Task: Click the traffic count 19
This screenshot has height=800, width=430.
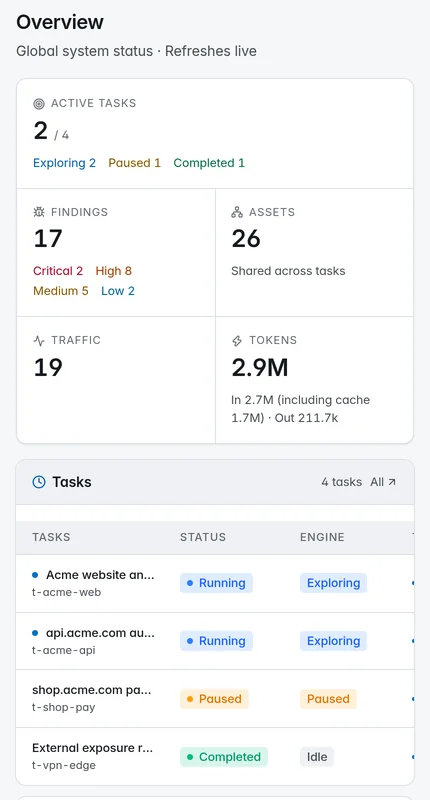Action: (48, 367)
